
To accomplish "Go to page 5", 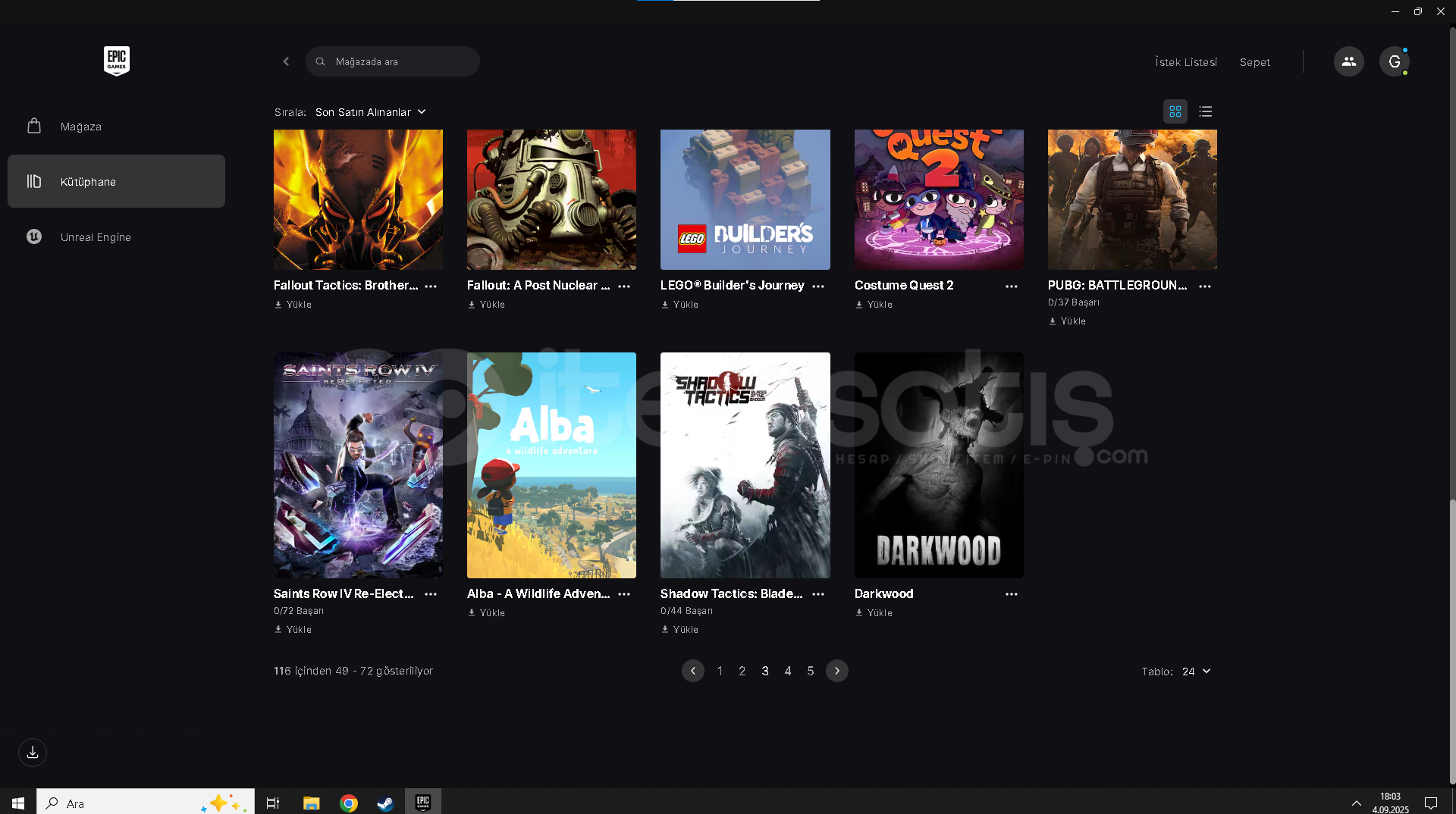I will pos(811,671).
